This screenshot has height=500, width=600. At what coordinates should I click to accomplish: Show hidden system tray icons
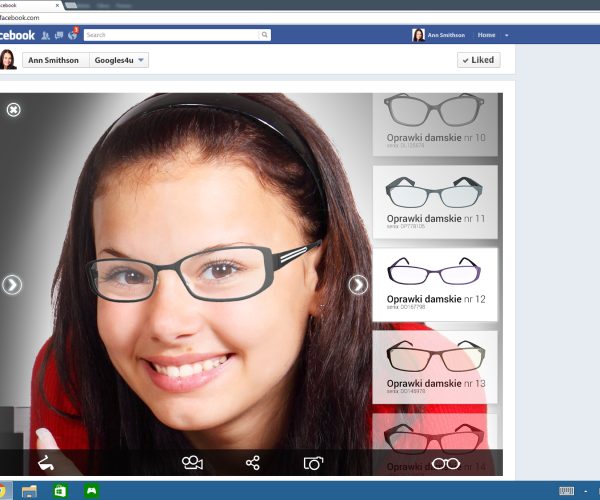point(586,491)
